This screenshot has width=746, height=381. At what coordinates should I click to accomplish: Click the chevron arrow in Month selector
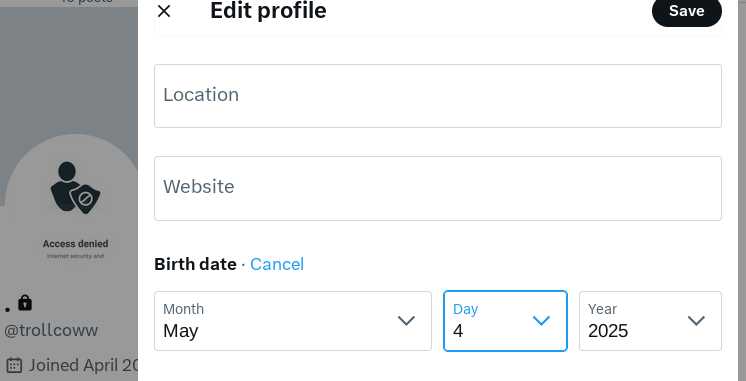(406, 321)
